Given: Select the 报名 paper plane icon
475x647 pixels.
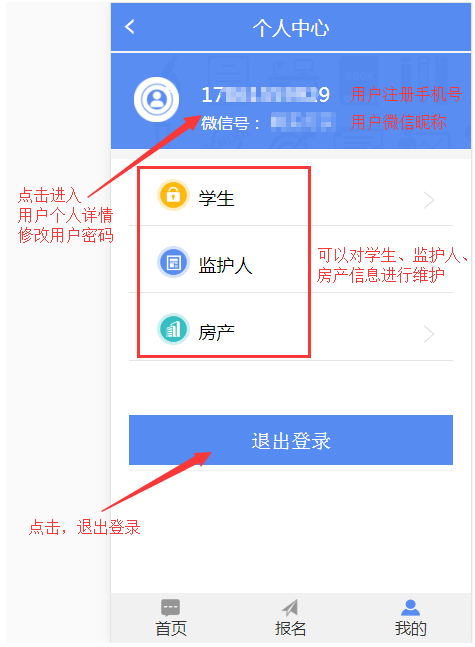Looking at the screenshot, I should pos(290,608).
